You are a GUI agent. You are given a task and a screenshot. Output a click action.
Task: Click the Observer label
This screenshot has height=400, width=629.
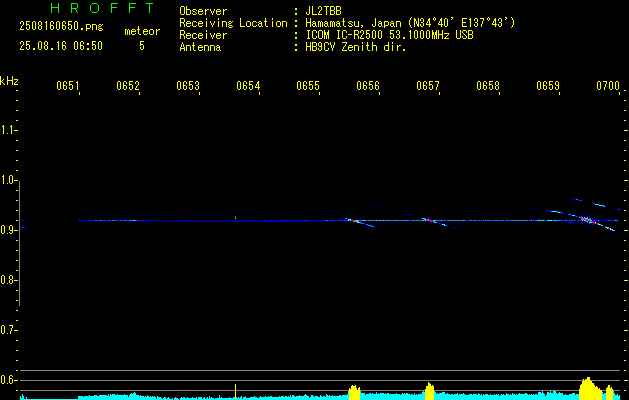point(203,11)
